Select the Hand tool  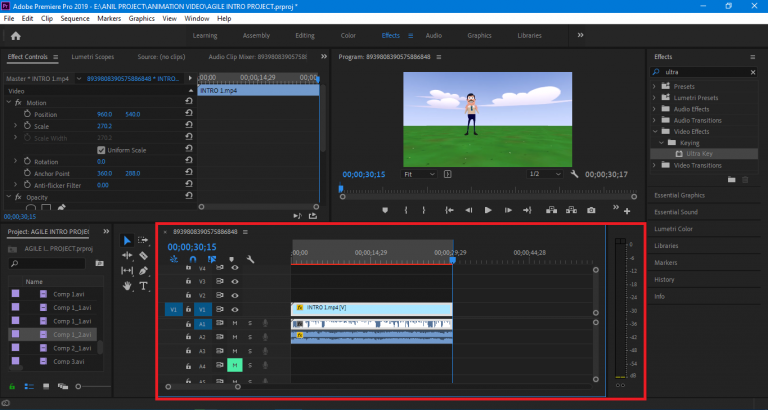pos(127,285)
